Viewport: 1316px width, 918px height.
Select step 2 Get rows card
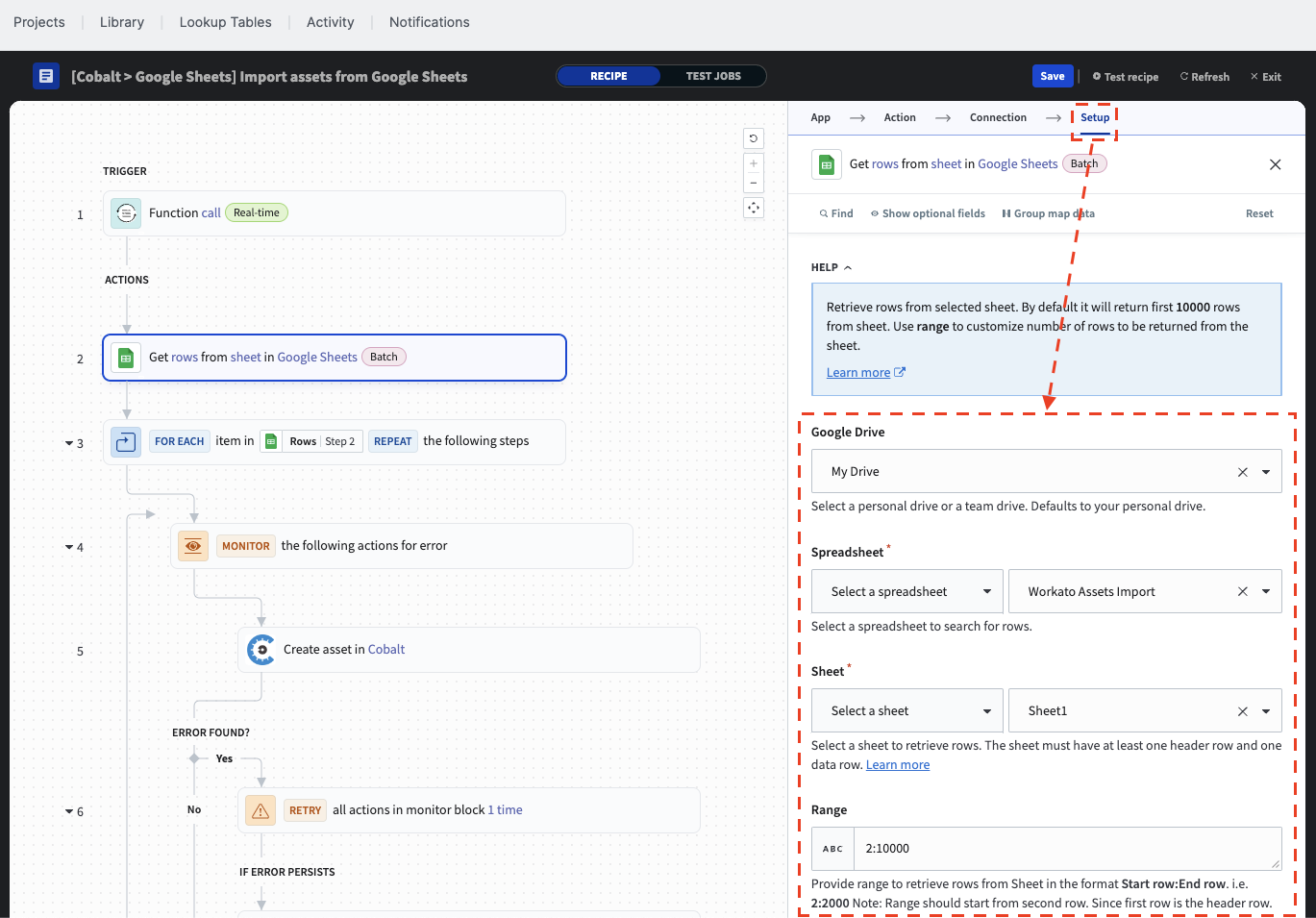pos(335,358)
